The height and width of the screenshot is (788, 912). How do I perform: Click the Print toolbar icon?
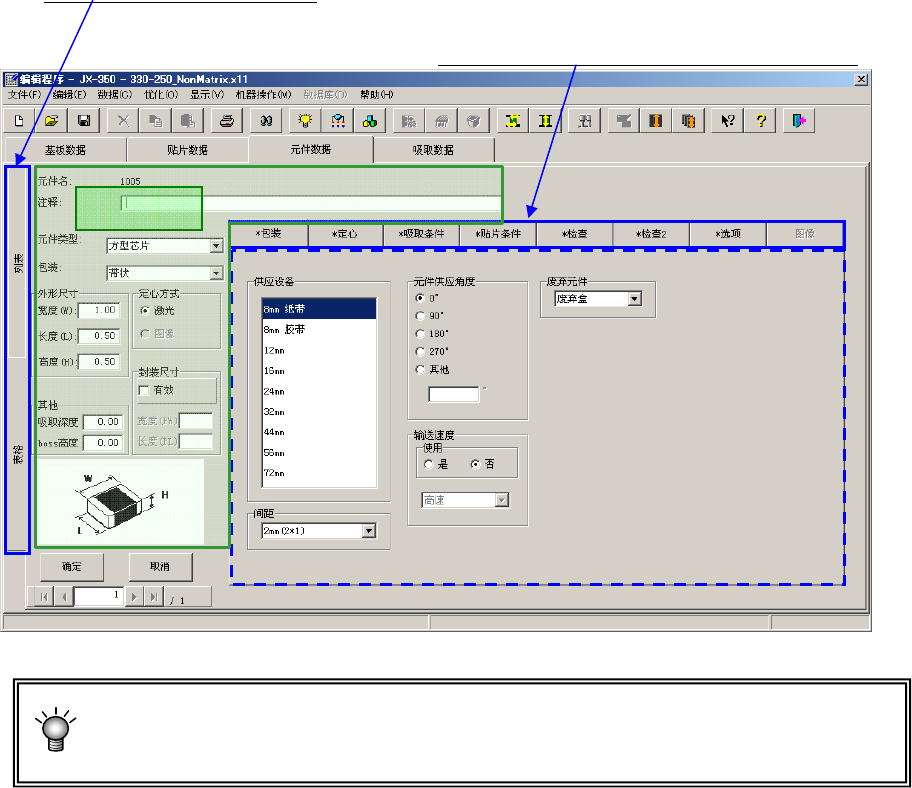[227, 120]
